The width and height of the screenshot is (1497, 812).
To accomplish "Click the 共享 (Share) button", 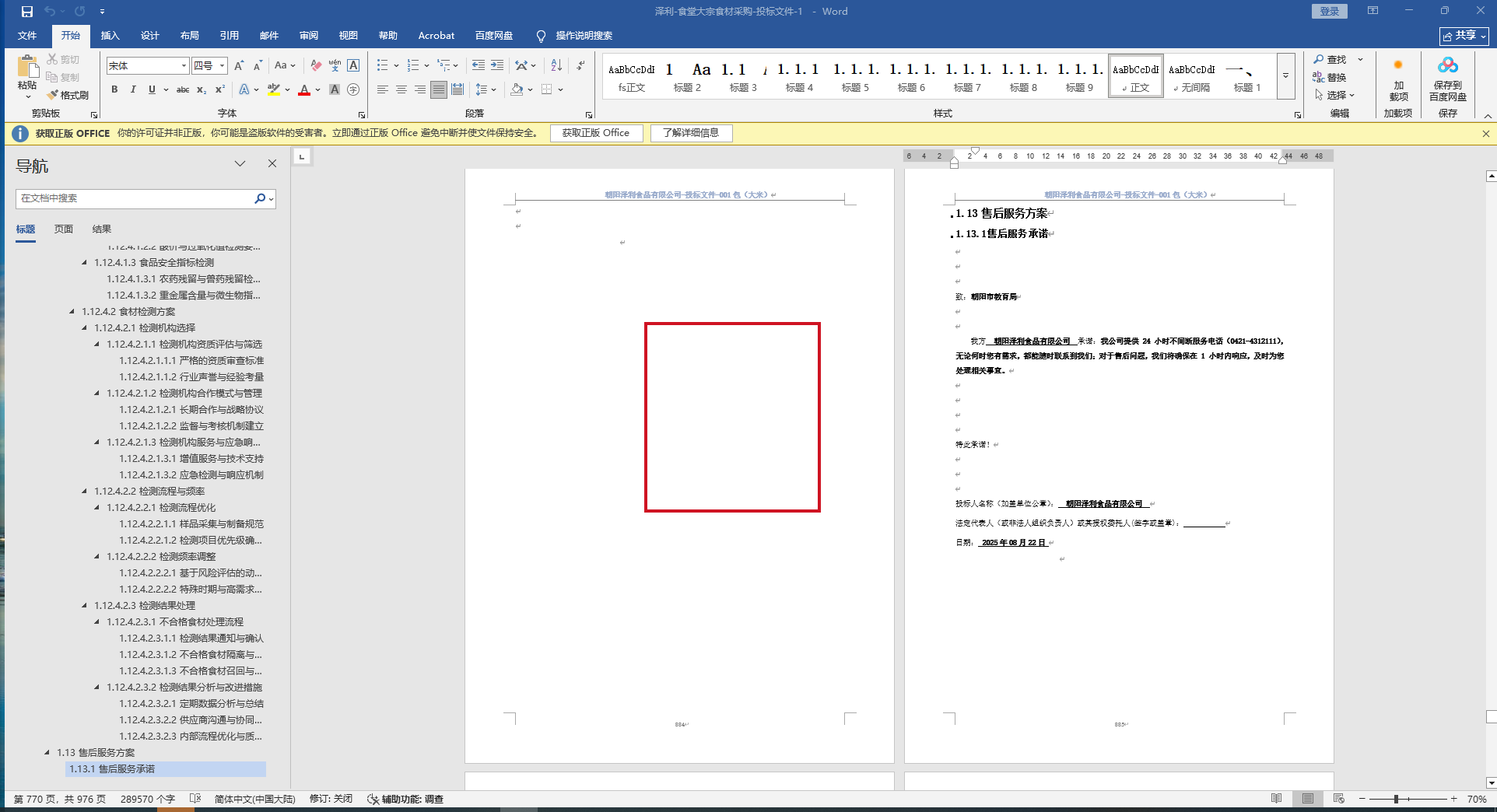I will pyautogui.click(x=1464, y=36).
